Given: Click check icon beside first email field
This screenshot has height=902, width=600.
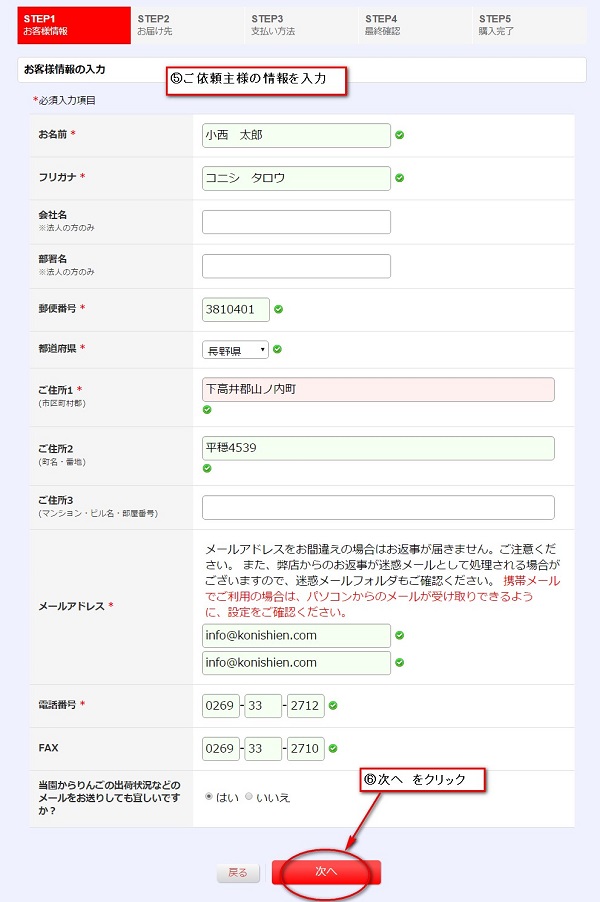Looking at the screenshot, I should click(400, 635).
